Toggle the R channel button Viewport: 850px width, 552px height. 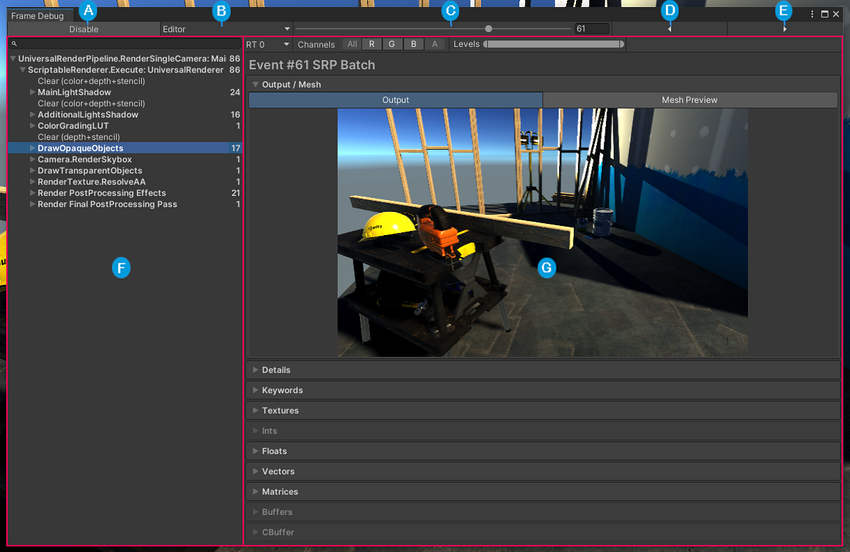[371, 45]
